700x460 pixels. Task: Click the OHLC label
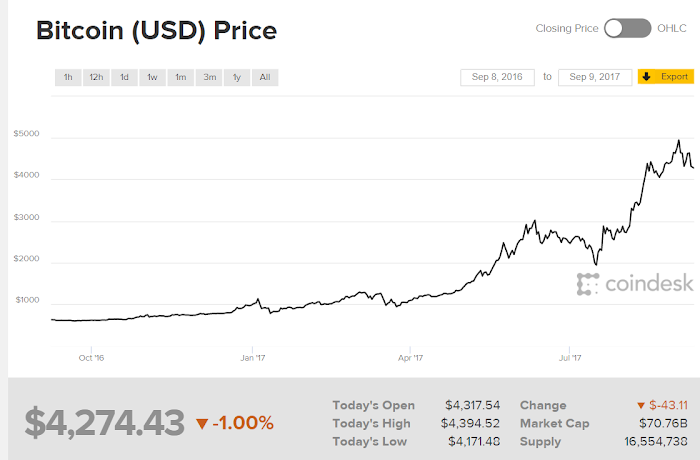671,28
